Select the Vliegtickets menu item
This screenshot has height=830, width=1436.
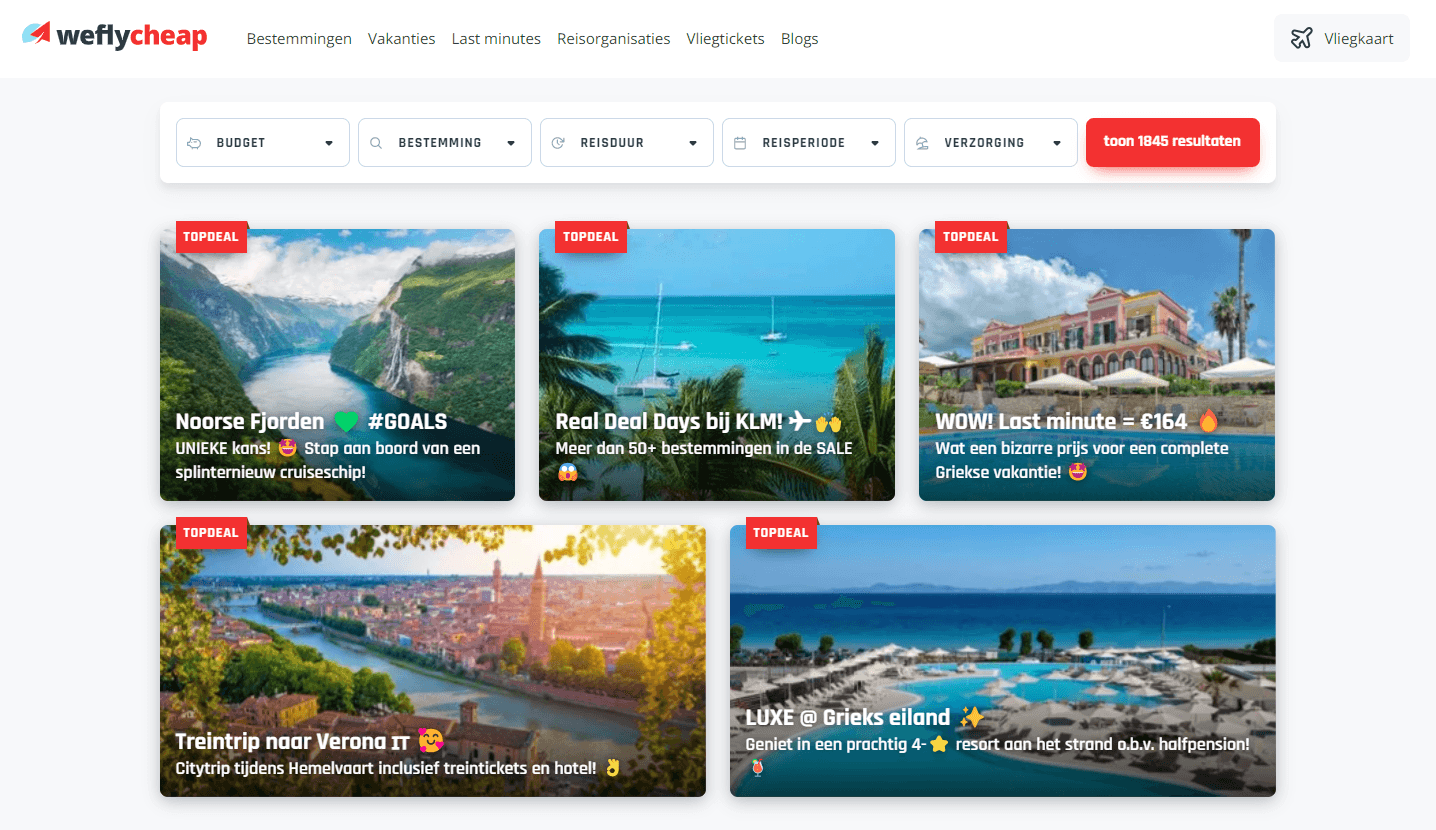[725, 39]
